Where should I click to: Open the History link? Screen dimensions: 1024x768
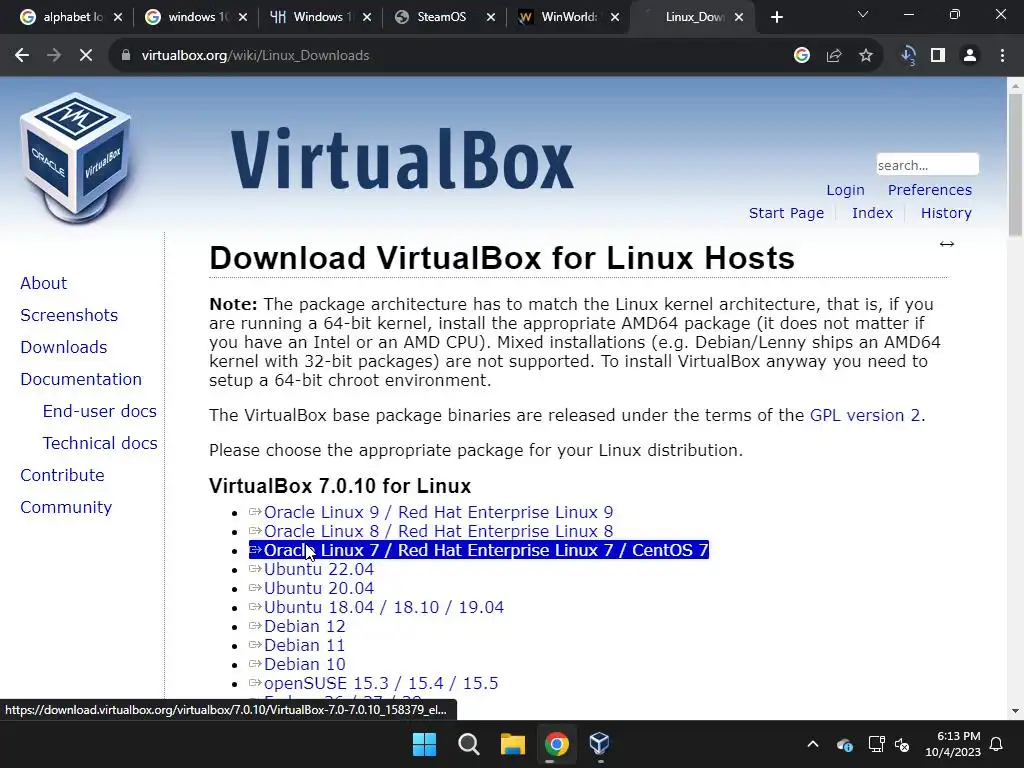pyautogui.click(x=946, y=213)
